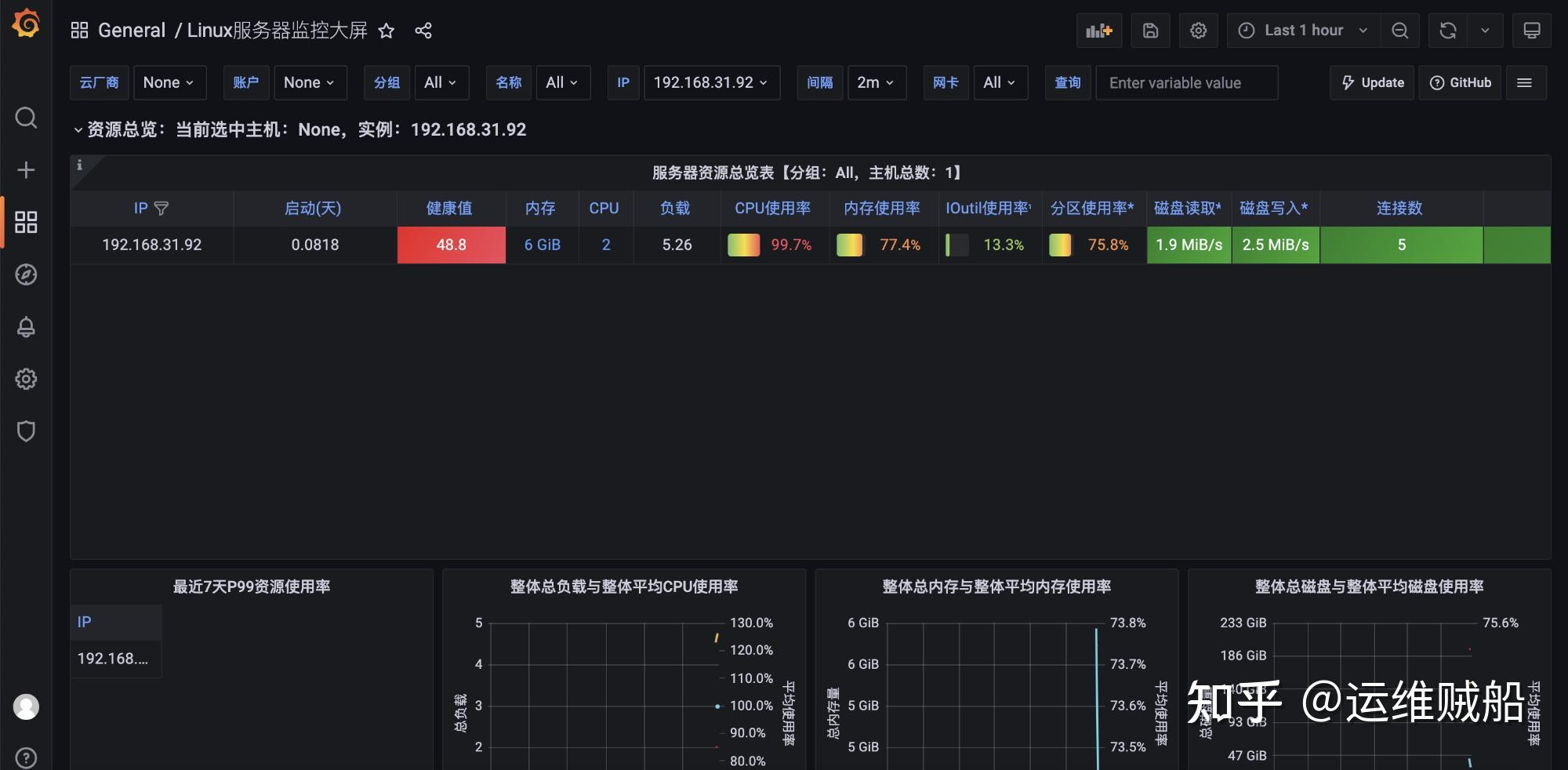Zoom out the time range
Image resolution: width=1568 pixels, height=770 pixels.
click(x=1399, y=31)
